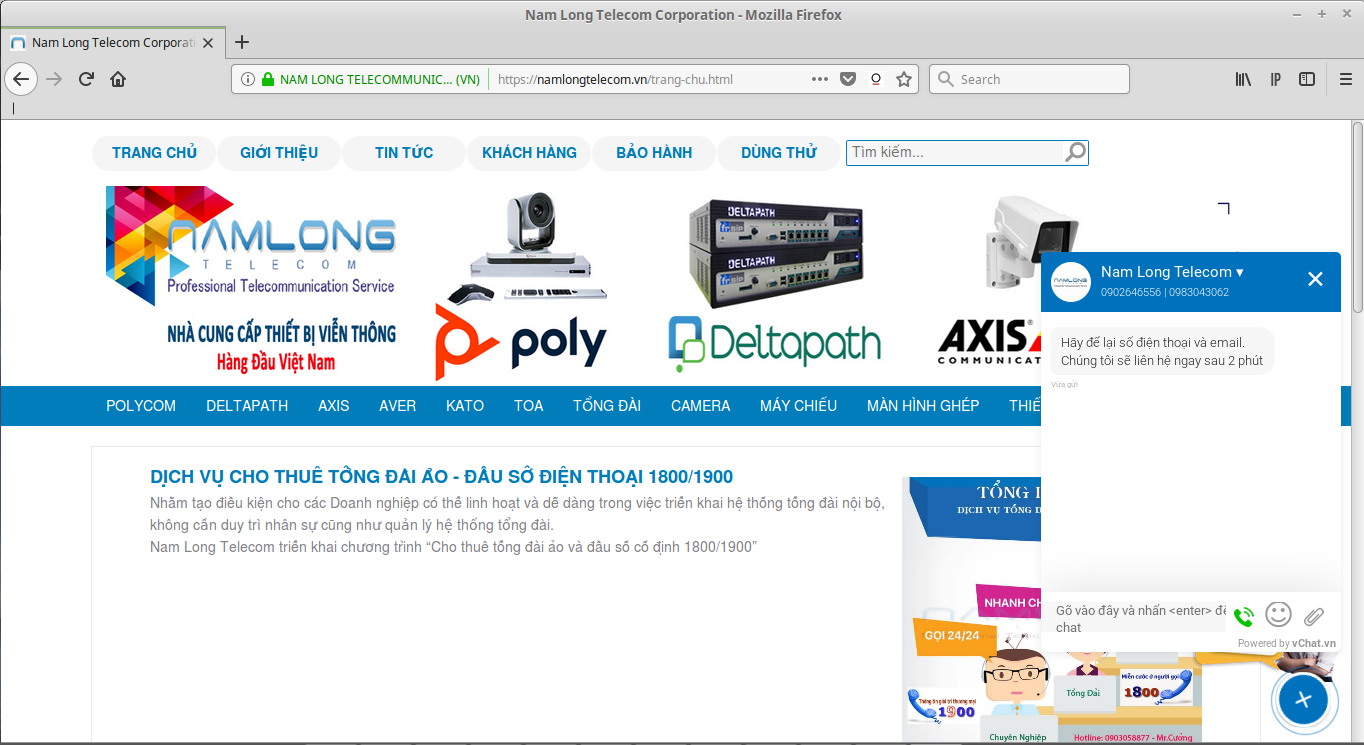Close the Nam Long Telecom tab
The width and height of the screenshot is (1364, 745).
click(208, 43)
